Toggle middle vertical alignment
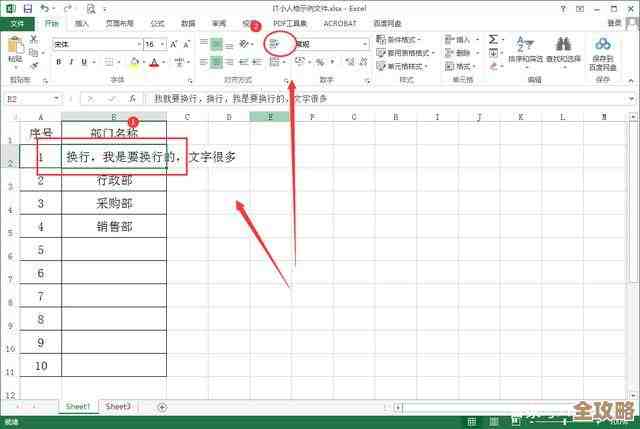The height and width of the screenshot is (429, 640). 216,44
